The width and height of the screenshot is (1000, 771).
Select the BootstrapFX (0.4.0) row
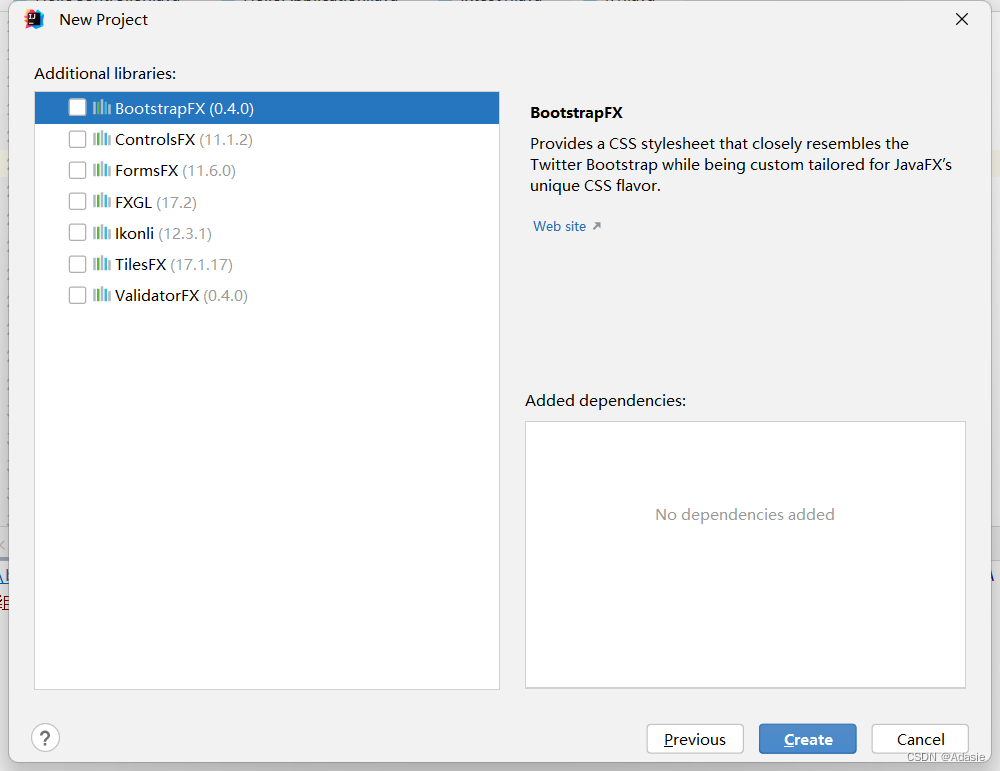tap(267, 108)
